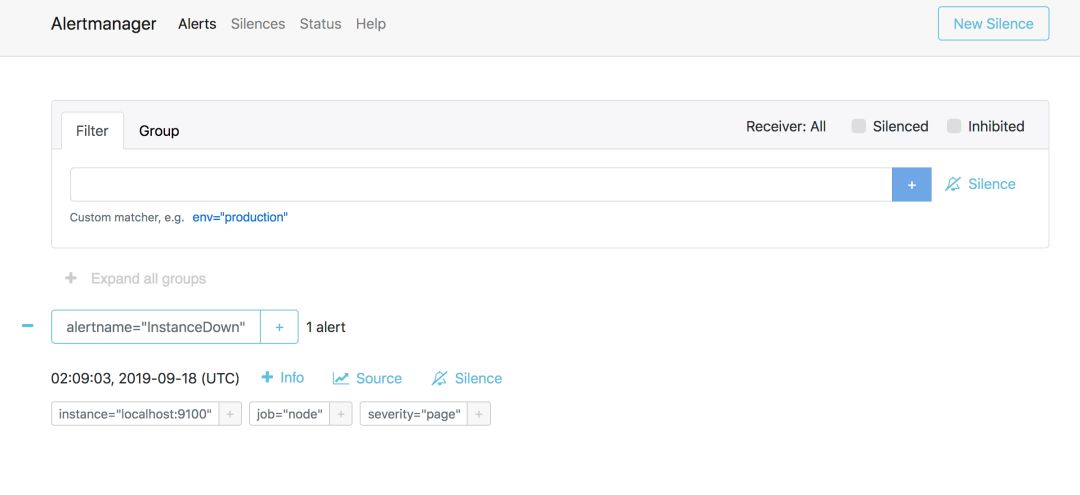Expand the alert's Info details
Screen dimensions: 1080x495
pos(282,377)
